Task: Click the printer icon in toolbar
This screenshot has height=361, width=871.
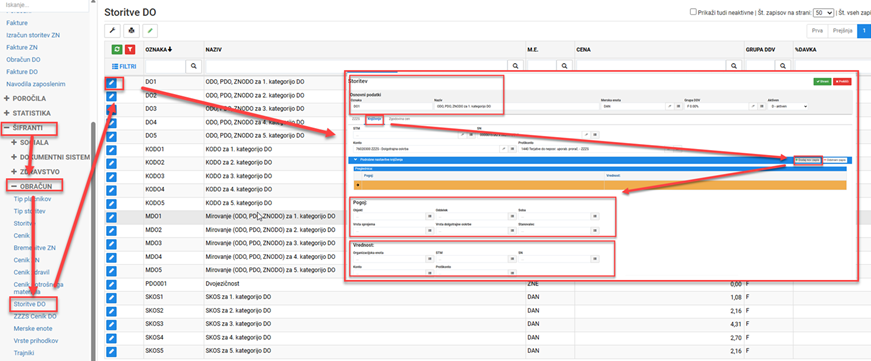Action: (131, 31)
